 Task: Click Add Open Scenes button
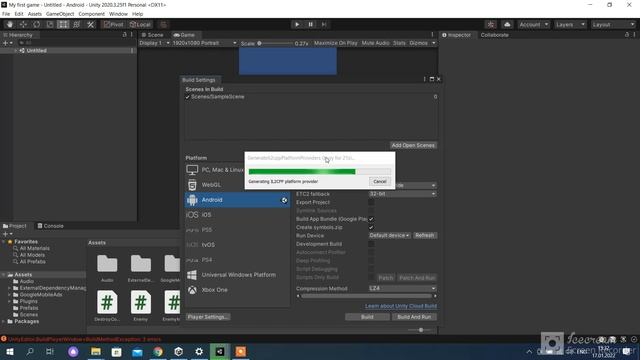pyautogui.click(x=413, y=145)
